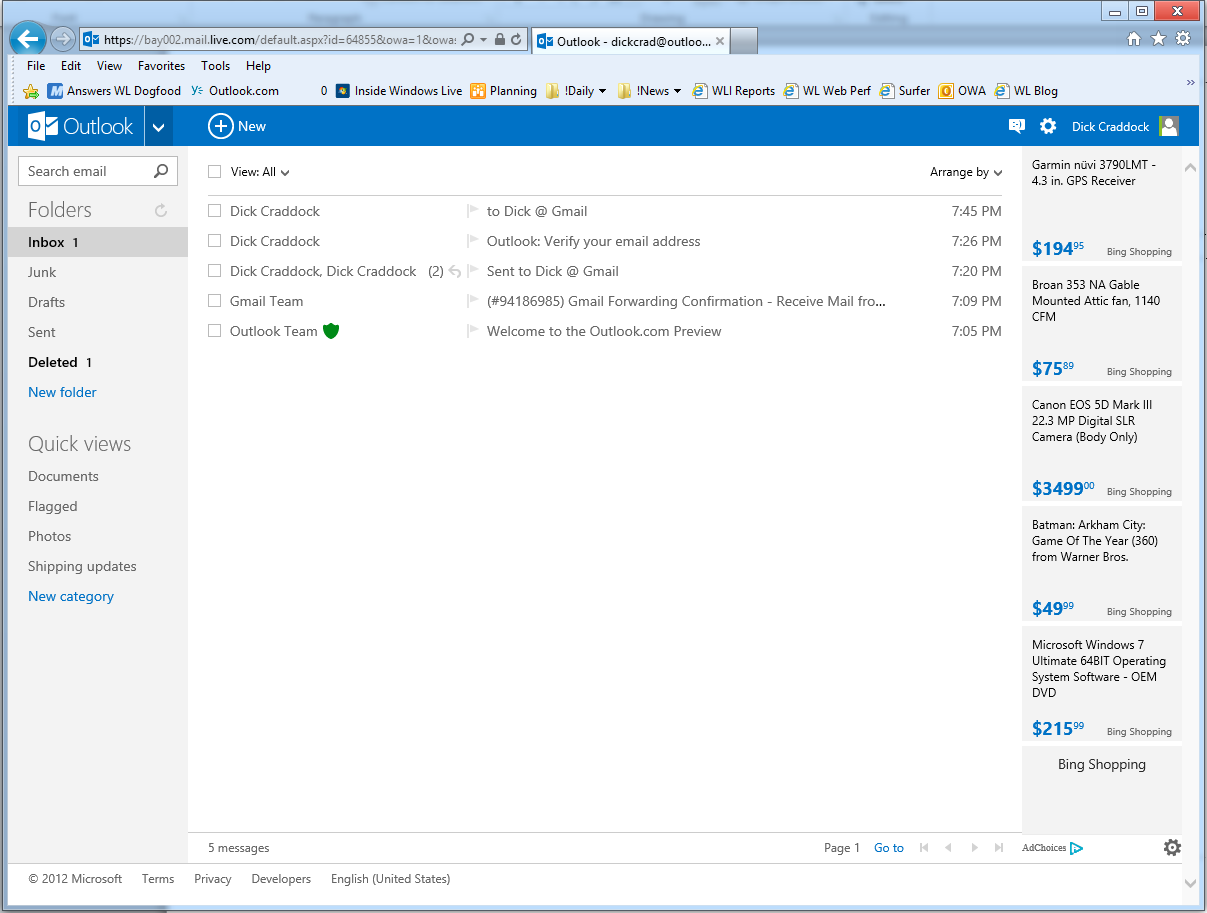Click the New message plus icon
Image resolution: width=1207 pixels, height=913 pixels.
220,126
